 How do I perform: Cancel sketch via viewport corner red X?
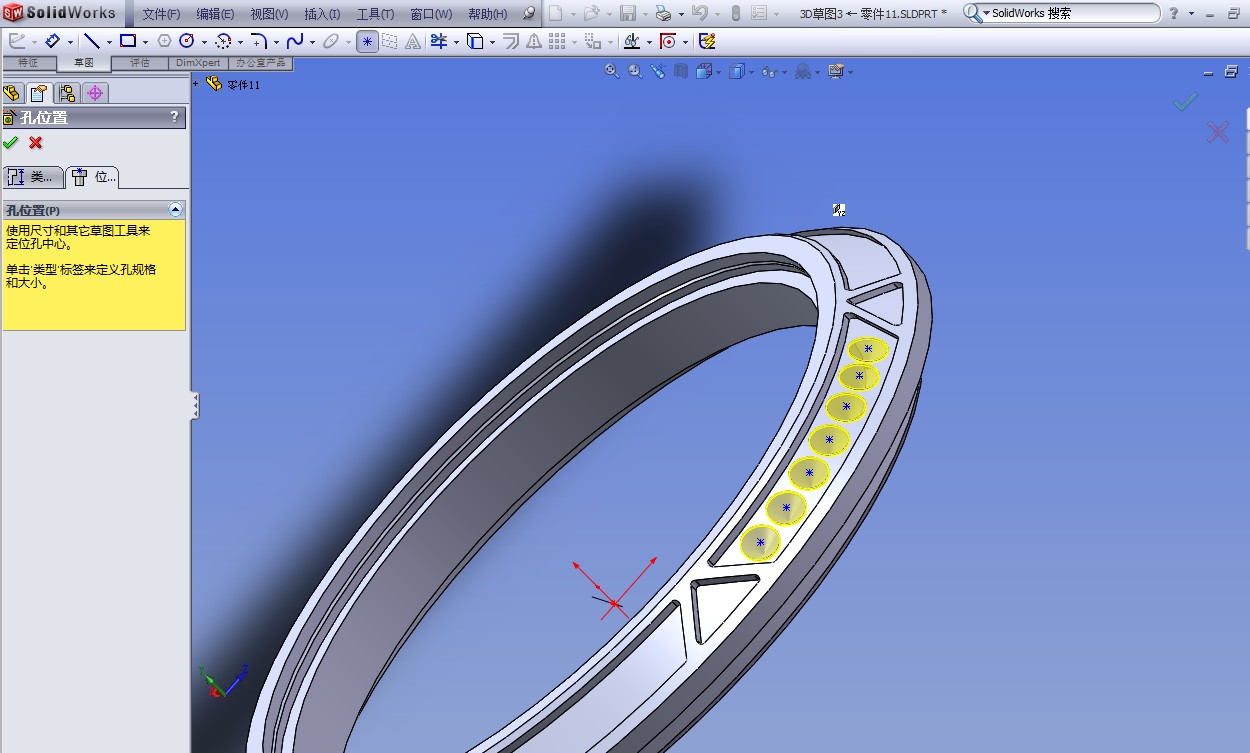pyautogui.click(x=1217, y=132)
